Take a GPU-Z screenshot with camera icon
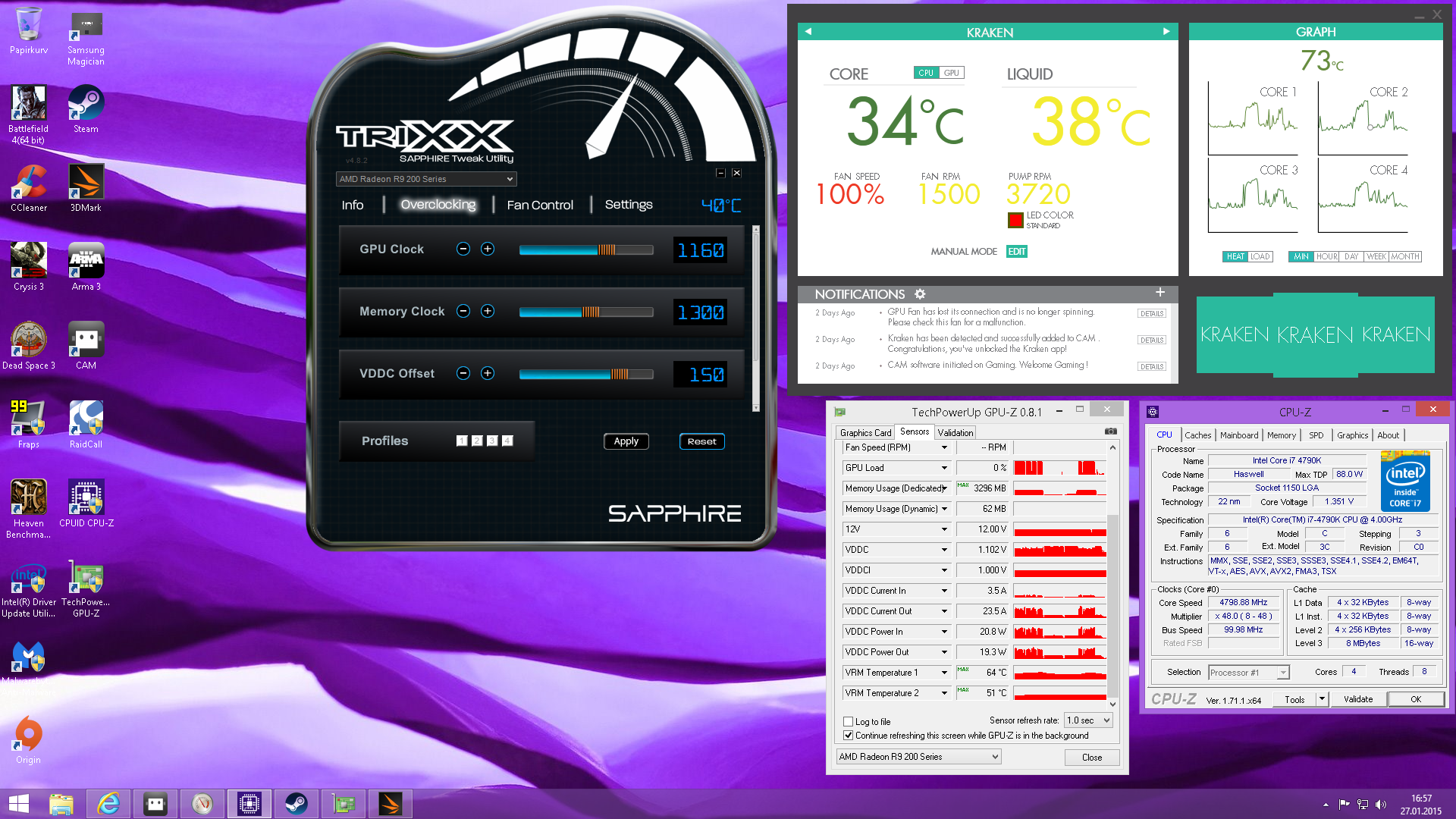This screenshot has height=819, width=1456. (x=1111, y=431)
